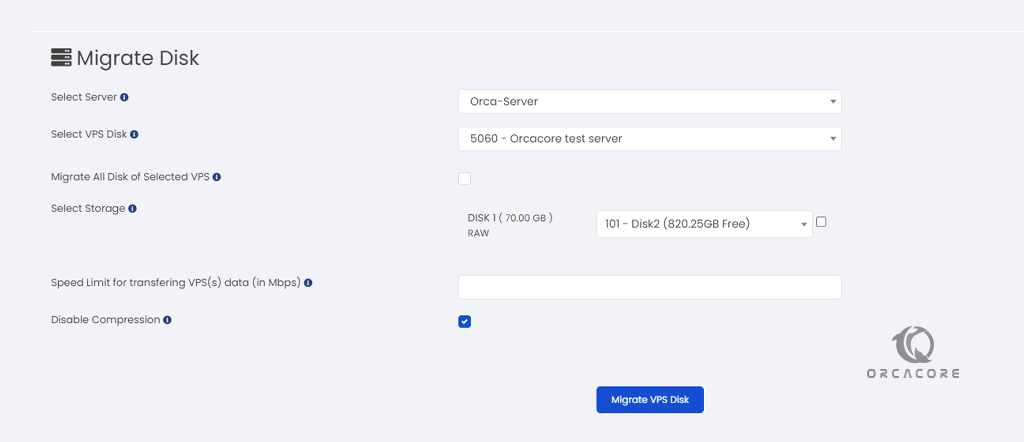Image resolution: width=1024 pixels, height=442 pixels.
Task: Click the info icon beside Select Storage
Action: 133,209
